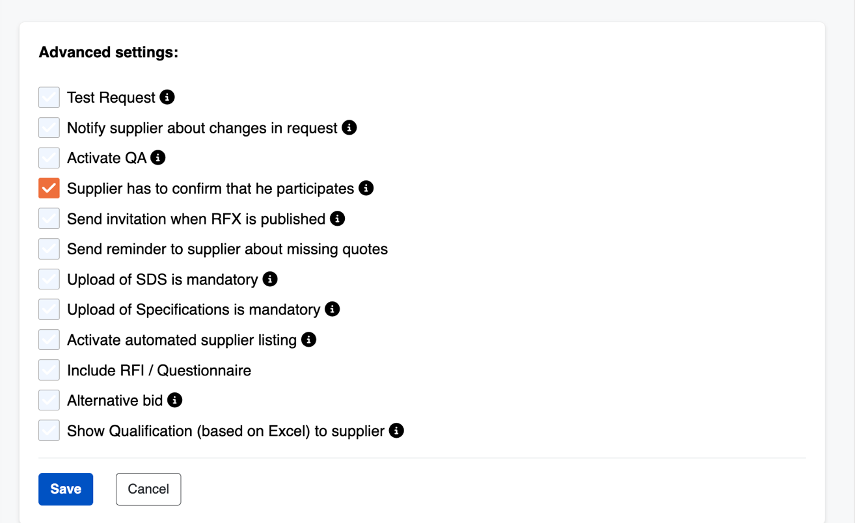
Task: Check the Alternative bid checkbox
Action: coord(49,400)
